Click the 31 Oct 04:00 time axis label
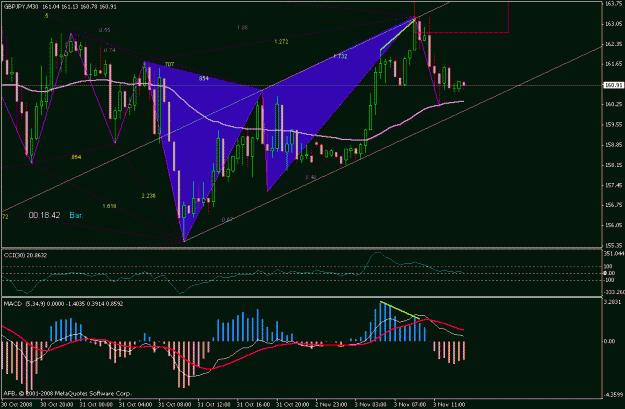The height and width of the screenshot is (409, 625). click(136, 405)
